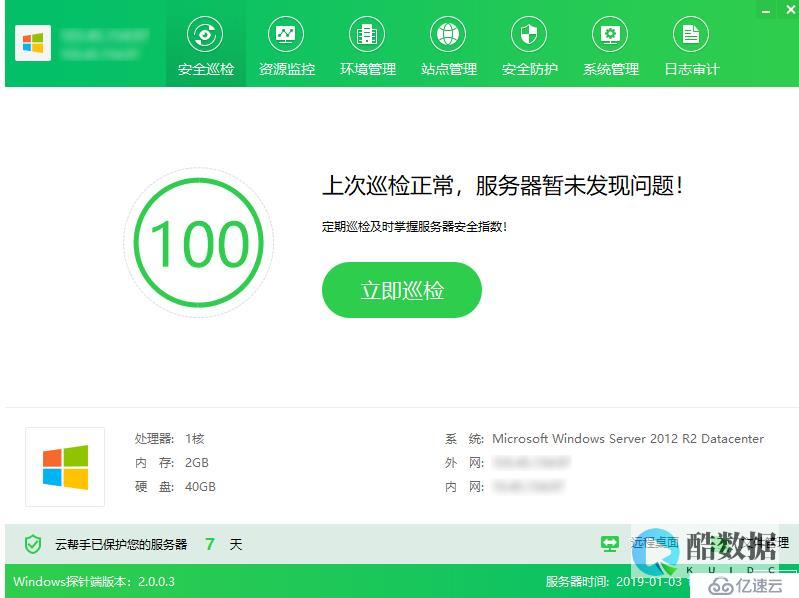This screenshot has height=598, width=799.
Task: Click the Windows探针端版本: 2.0.0.3 status text
Action: (x=94, y=581)
